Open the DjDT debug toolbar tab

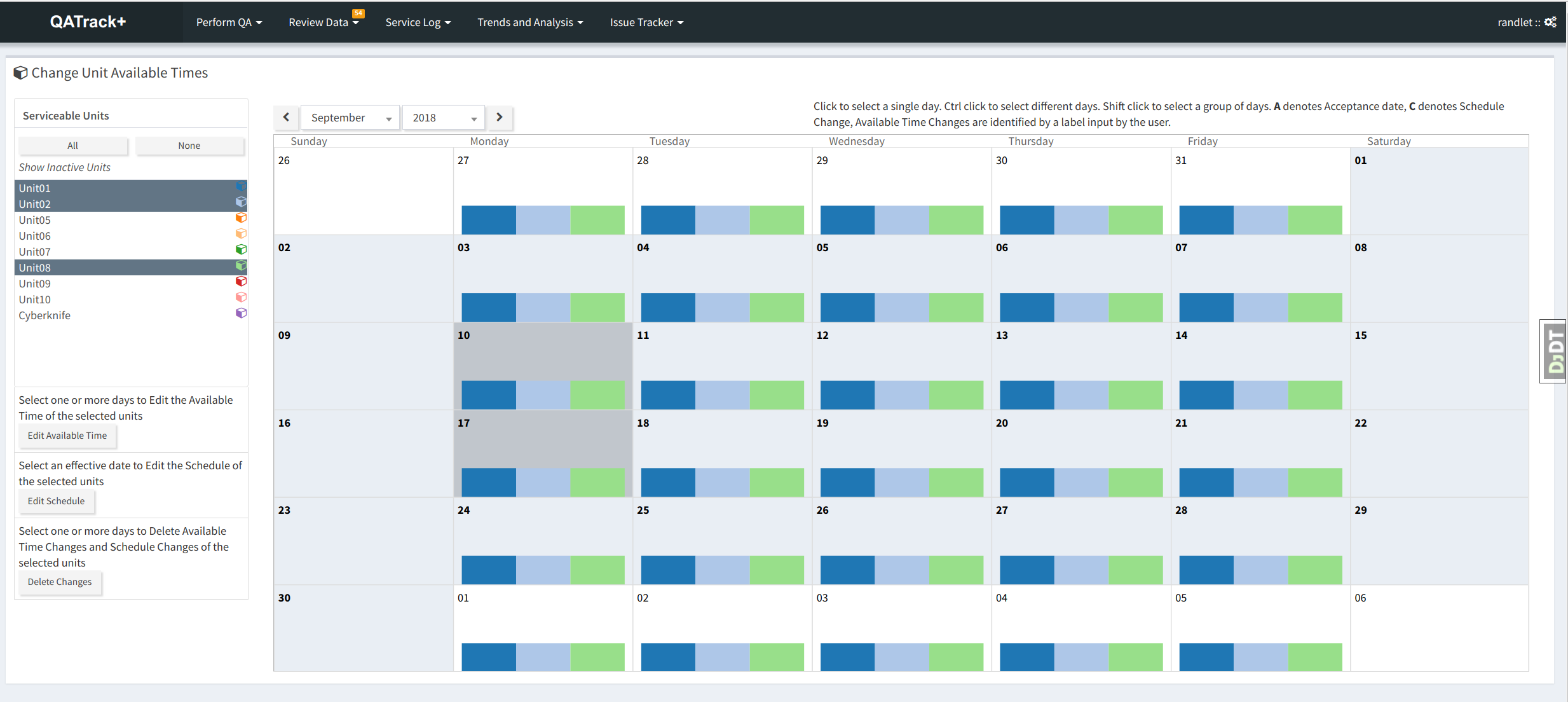[1553, 351]
